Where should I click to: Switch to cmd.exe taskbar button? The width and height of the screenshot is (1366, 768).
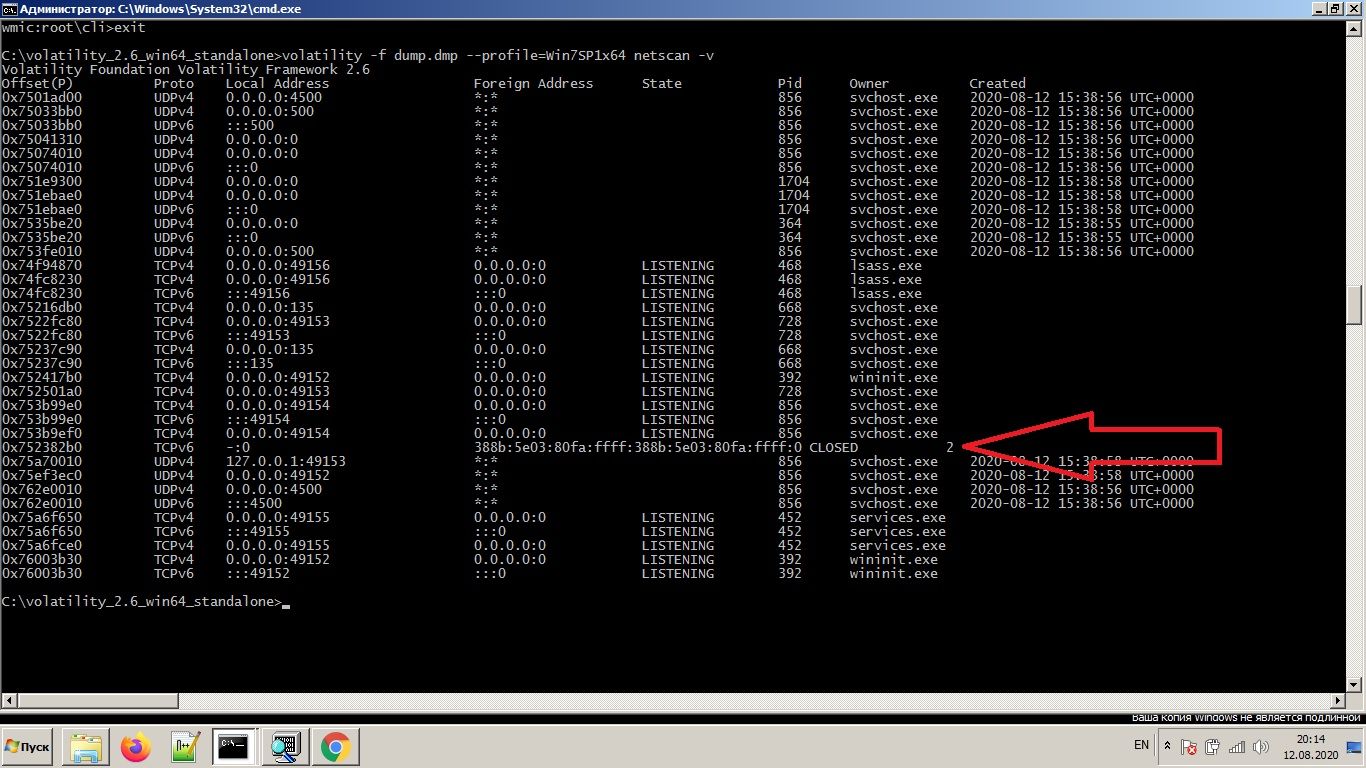pos(236,746)
